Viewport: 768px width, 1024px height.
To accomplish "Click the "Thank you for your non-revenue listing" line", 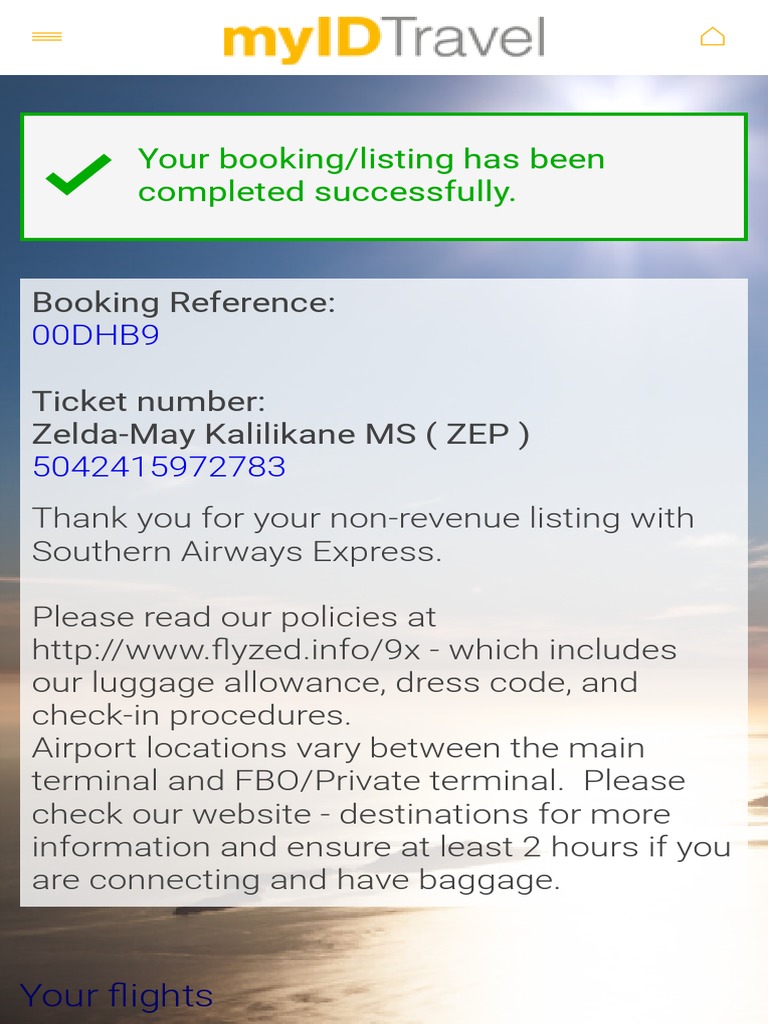I will point(362,518).
